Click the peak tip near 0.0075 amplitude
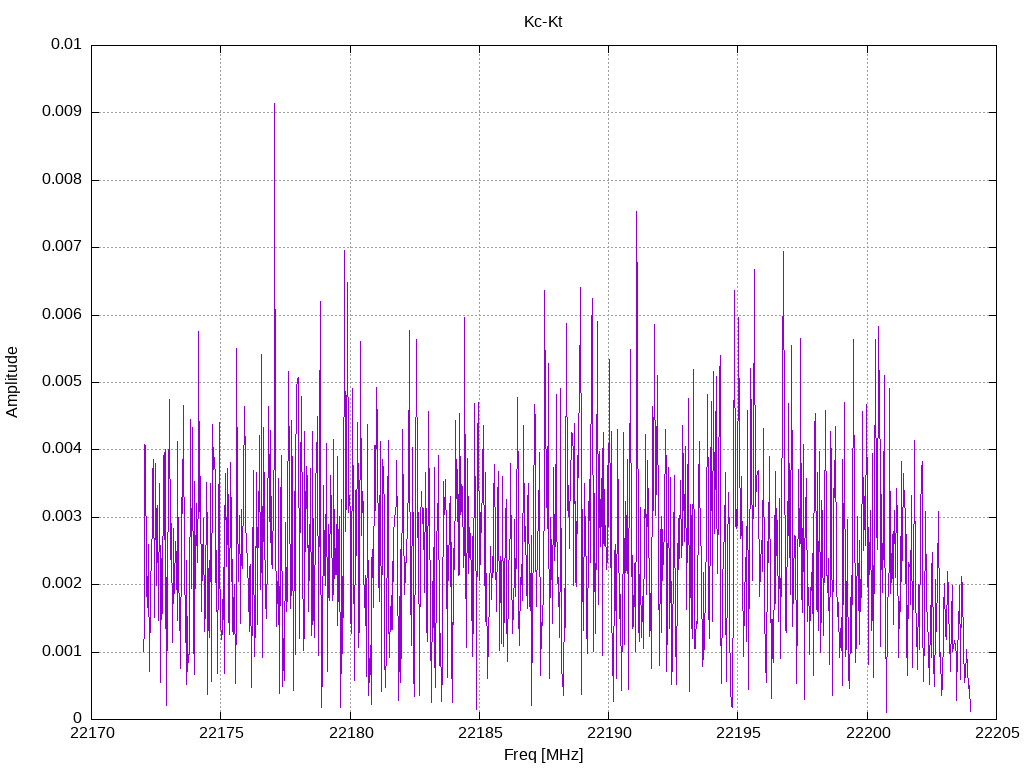 (636, 212)
